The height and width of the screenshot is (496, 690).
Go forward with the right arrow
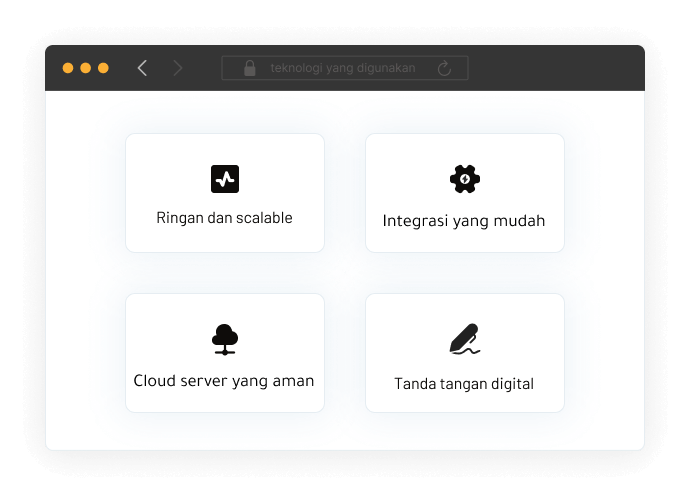click(178, 68)
